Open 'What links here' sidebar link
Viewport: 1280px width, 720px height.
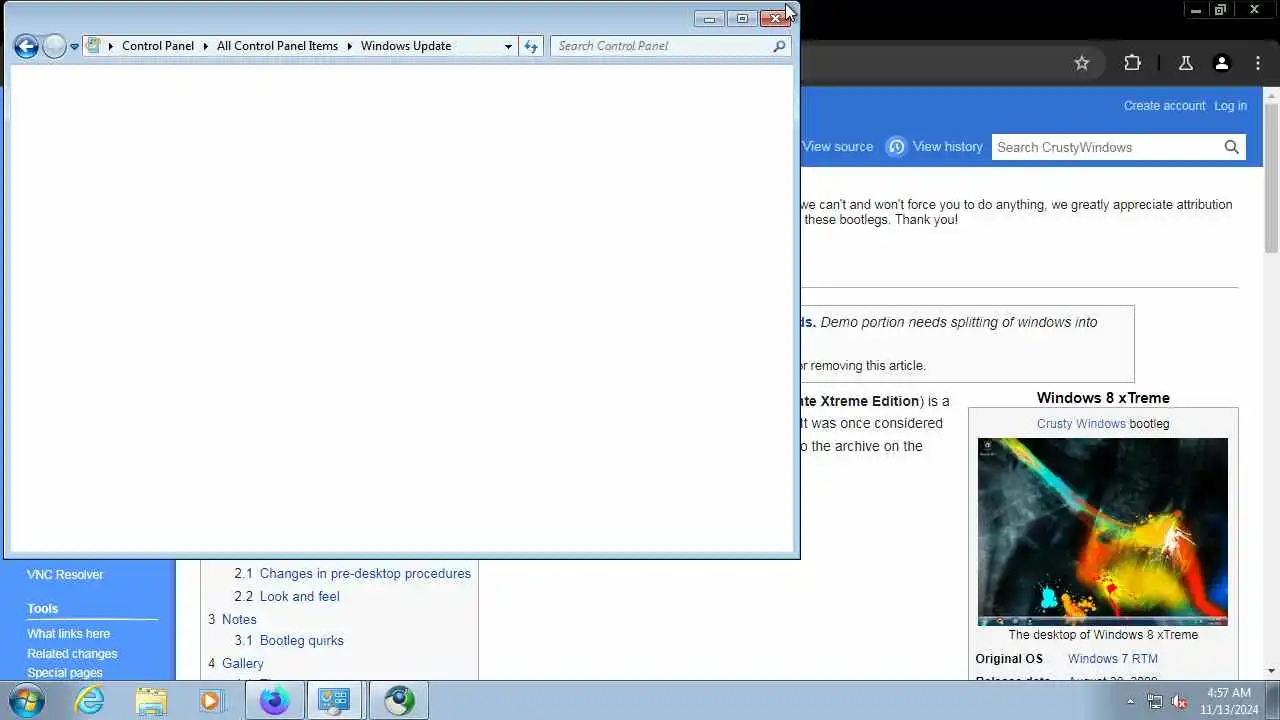pos(68,634)
